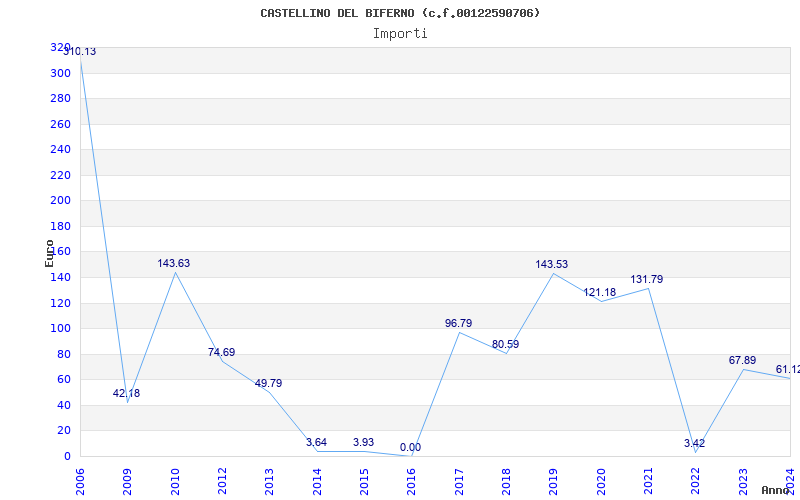This screenshot has width=800, height=500.
Task: Click the 260 y-axis tick label
Action: pyautogui.click(x=60, y=124)
